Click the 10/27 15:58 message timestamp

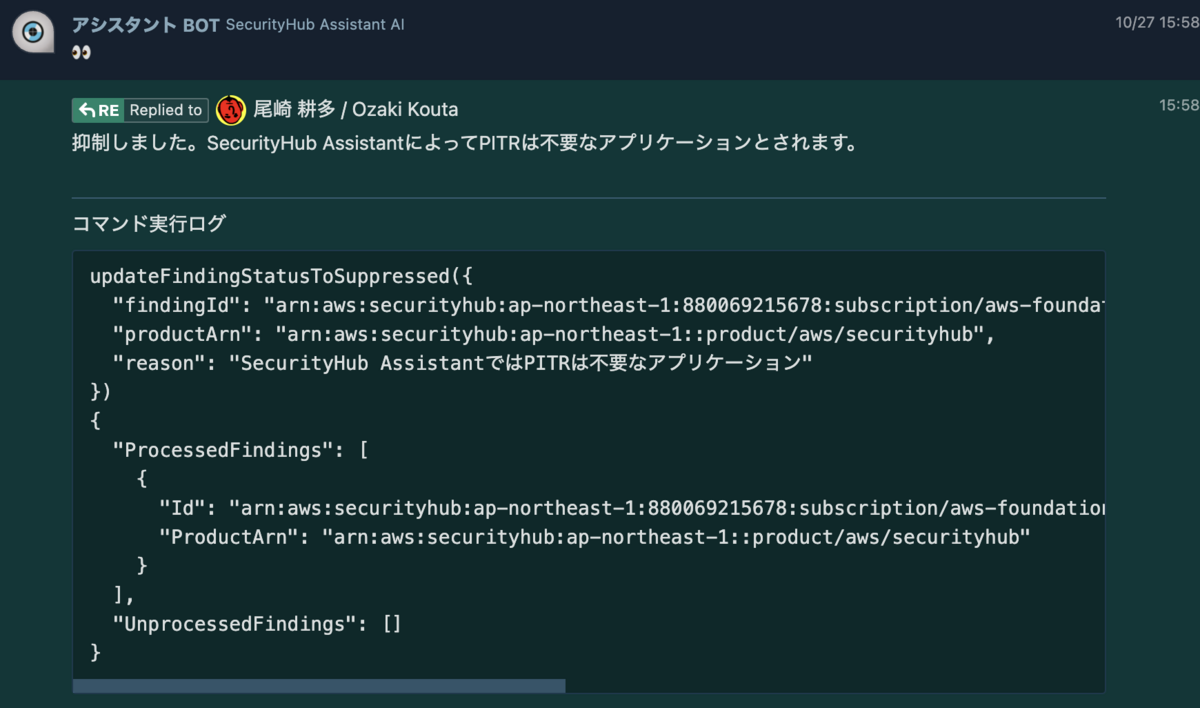pyautogui.click(x=1157, y=22)
